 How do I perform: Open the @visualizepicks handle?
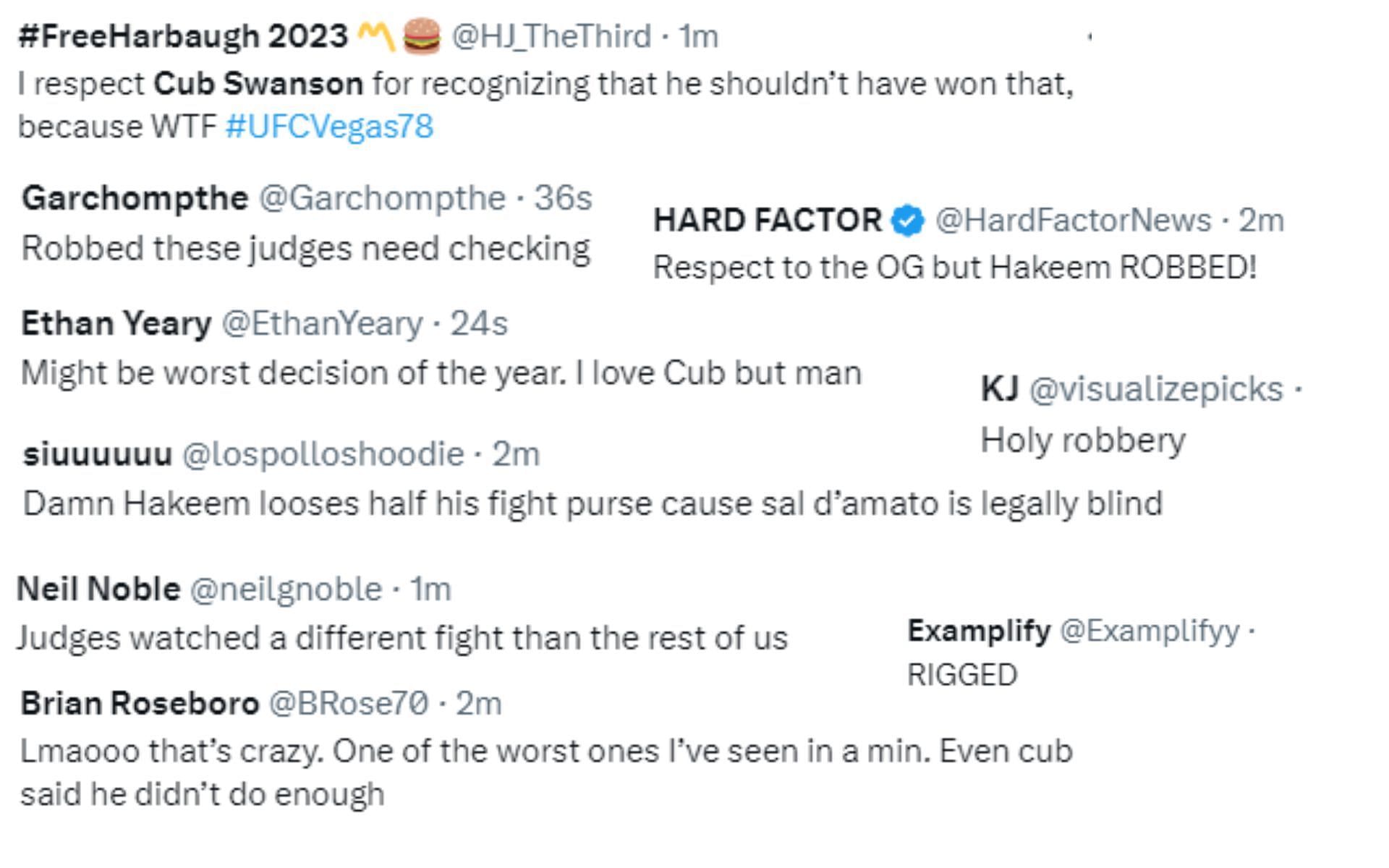tap(1155, 389)
